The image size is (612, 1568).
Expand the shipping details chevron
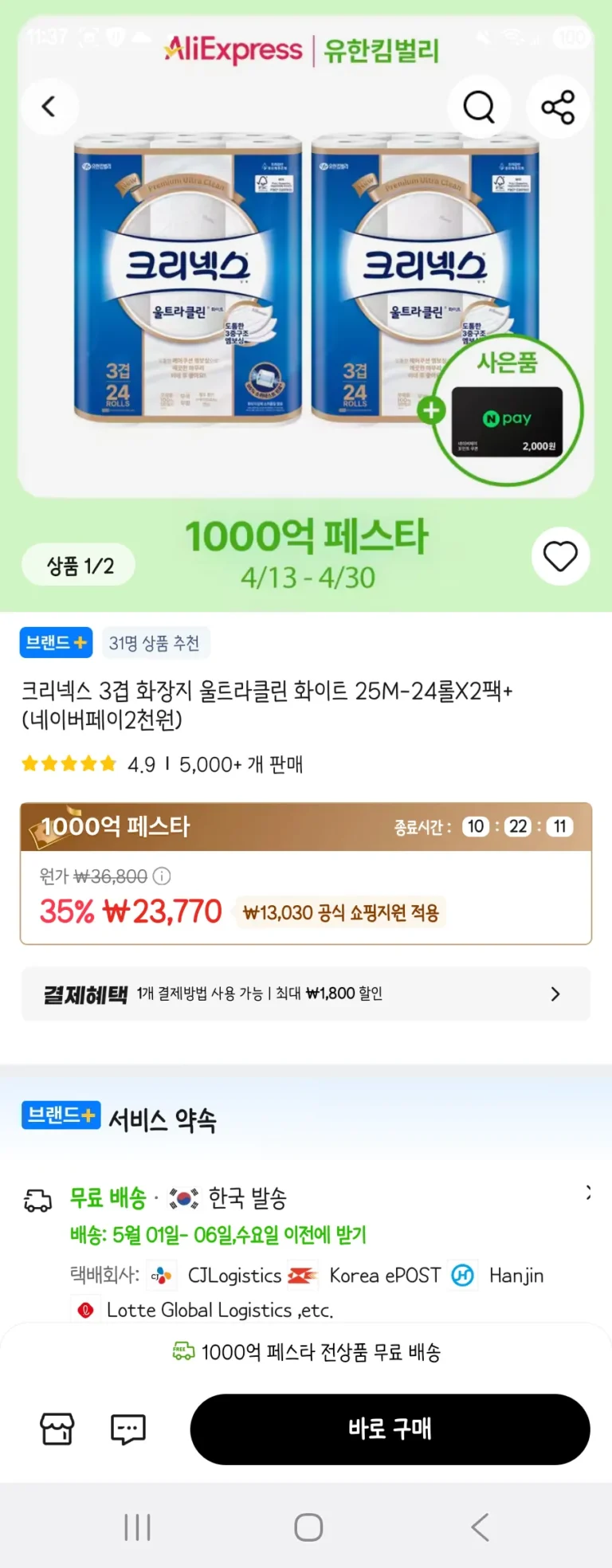(x=588, y=1193)
